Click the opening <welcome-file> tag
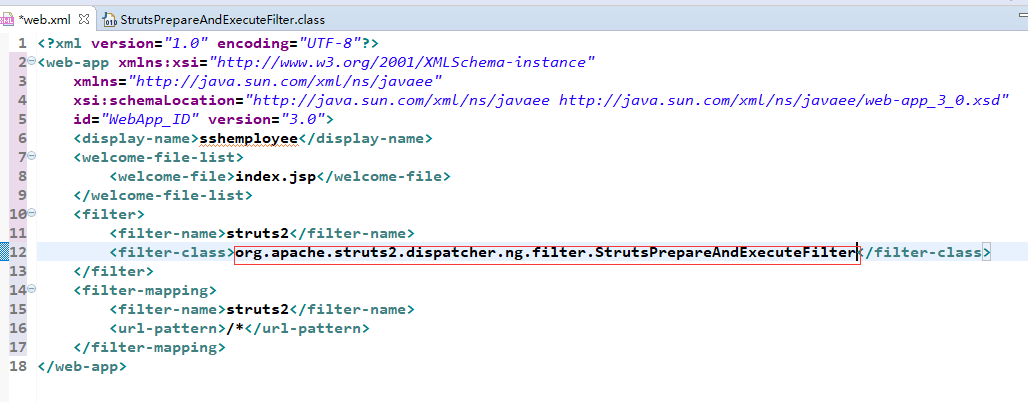 point(172,176)
